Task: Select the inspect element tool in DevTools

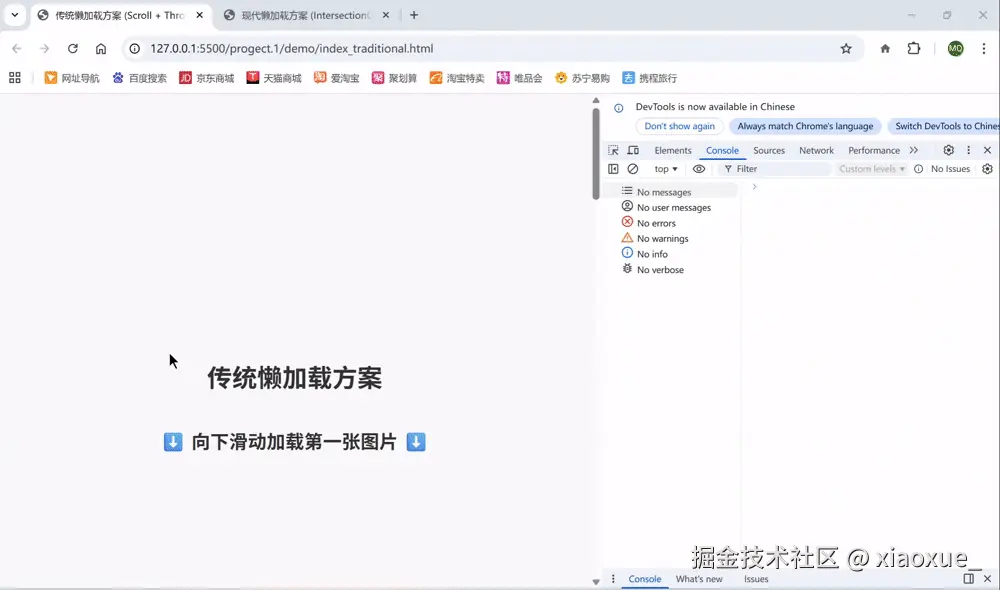Action: point(612,148)
